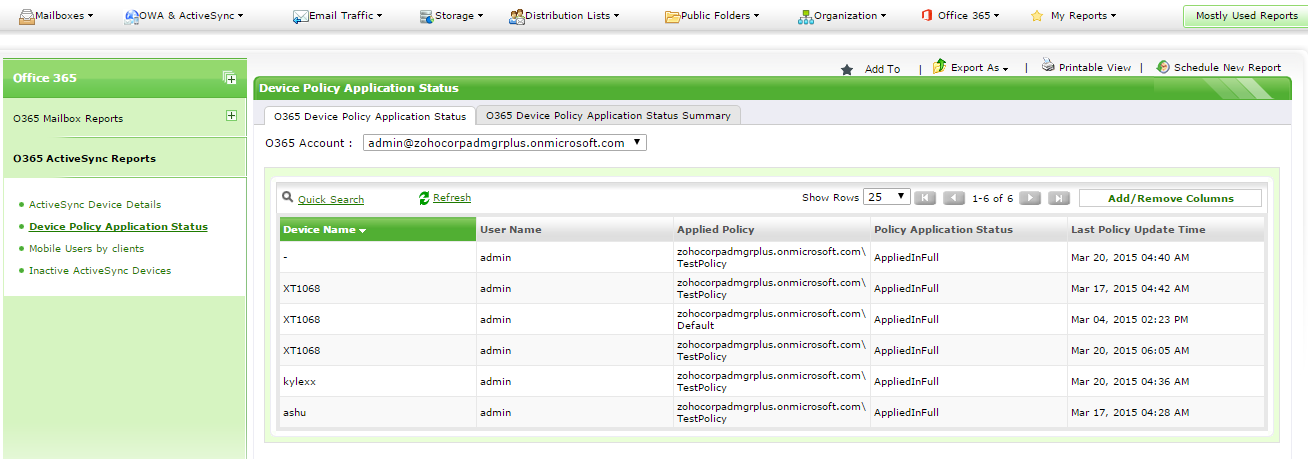
Task: Click Add/Remove Columns button
Action: tap(1170, 198)
